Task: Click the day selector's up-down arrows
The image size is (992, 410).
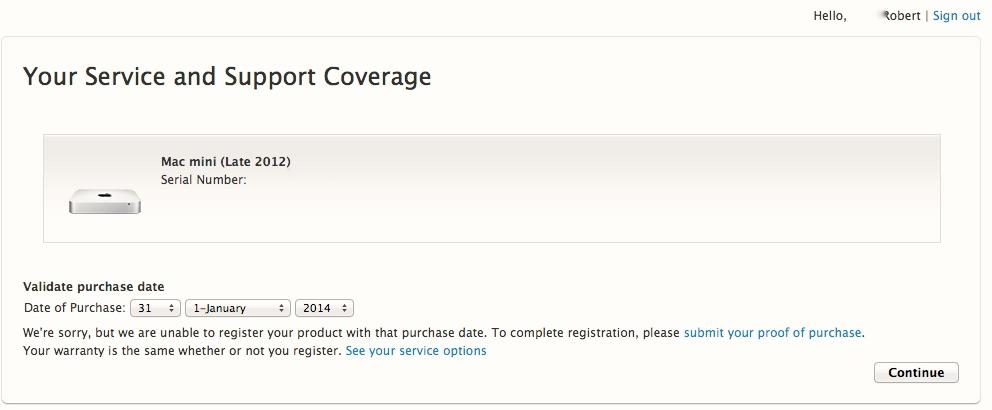Action: tap(171, 308)
